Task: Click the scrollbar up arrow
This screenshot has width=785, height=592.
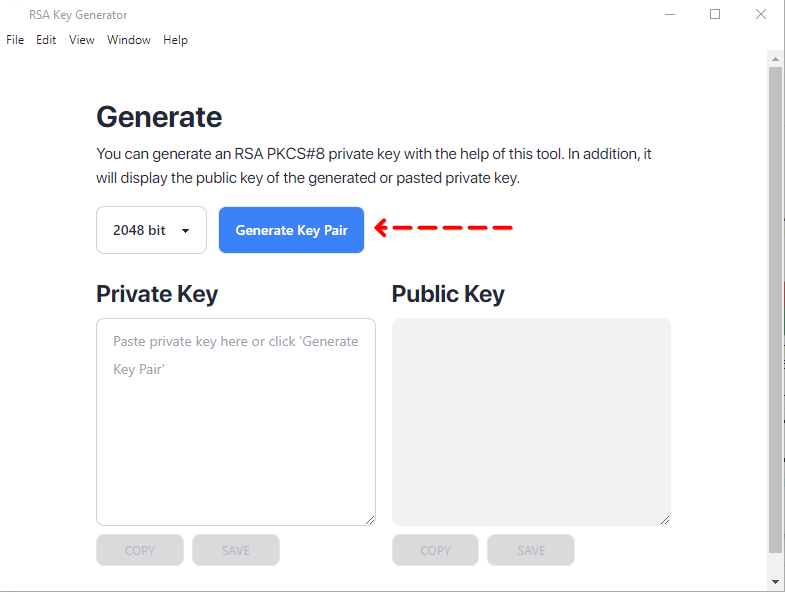Action: pos(775,58)
